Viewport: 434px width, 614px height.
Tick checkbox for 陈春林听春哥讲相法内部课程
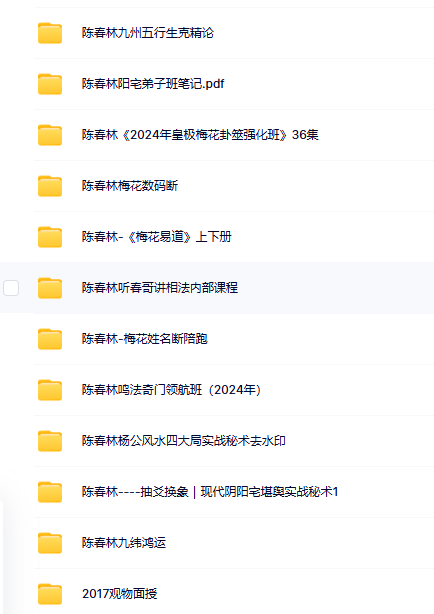11,288
